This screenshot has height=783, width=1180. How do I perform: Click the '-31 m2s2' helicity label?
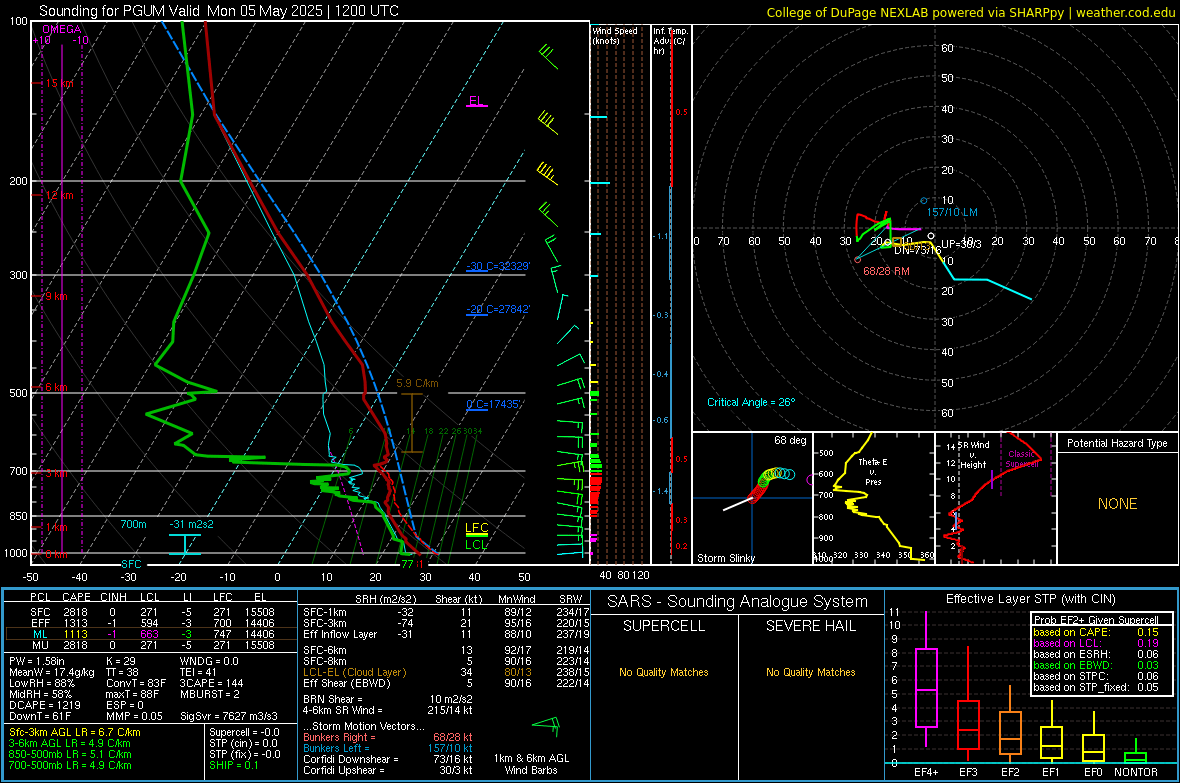pyautogui.click(x=191, y=524)
